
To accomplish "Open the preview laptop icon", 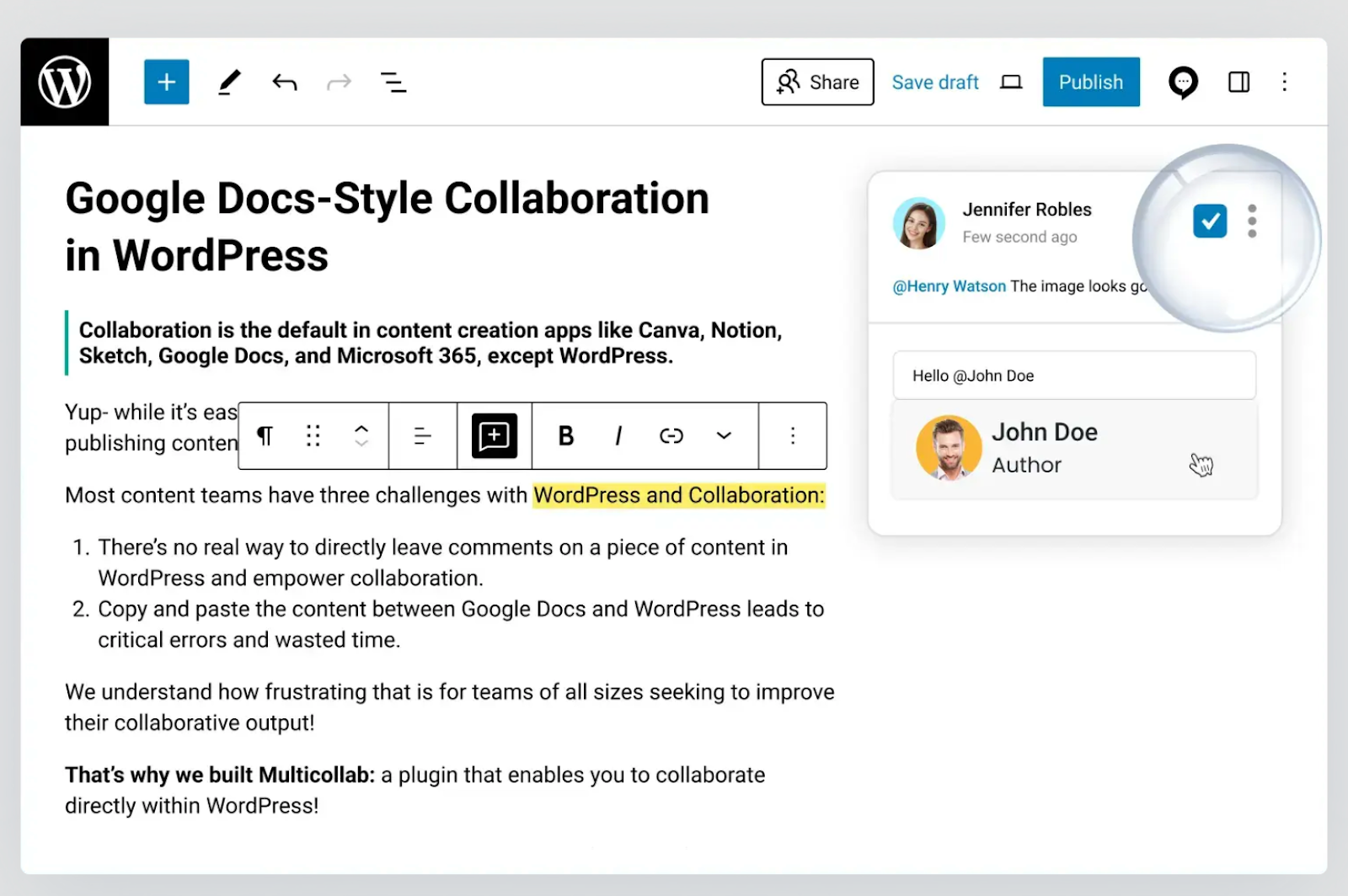I will [x=1011, y=82].
